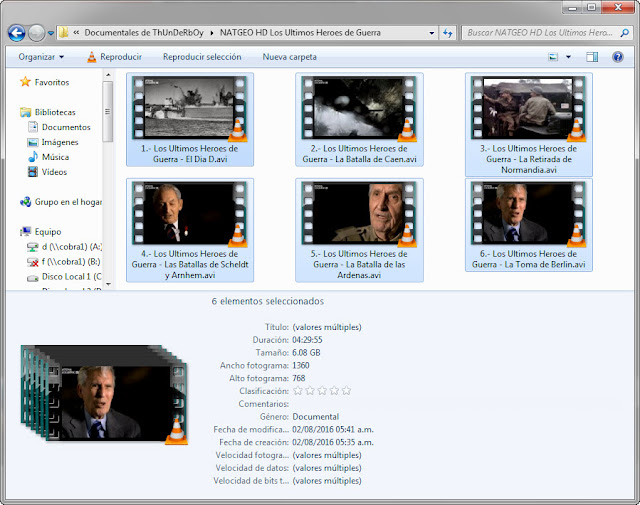
Task: Open the Música library
Action: click(56, 157)
